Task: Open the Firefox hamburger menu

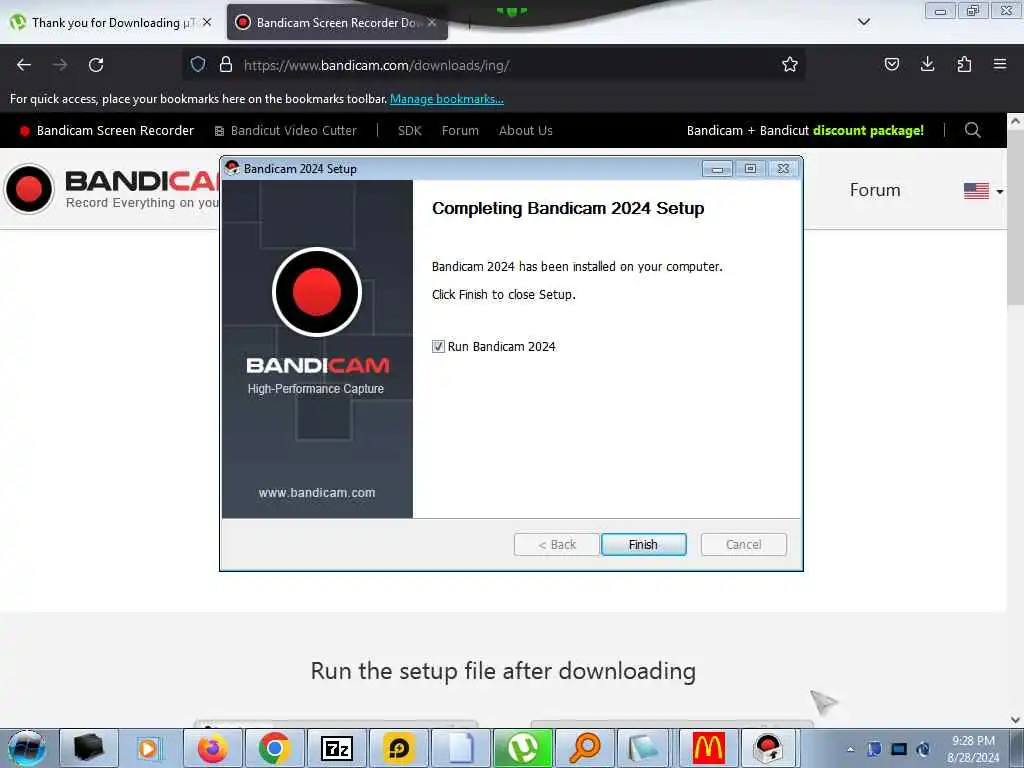Action: [x=1000, y=65]
